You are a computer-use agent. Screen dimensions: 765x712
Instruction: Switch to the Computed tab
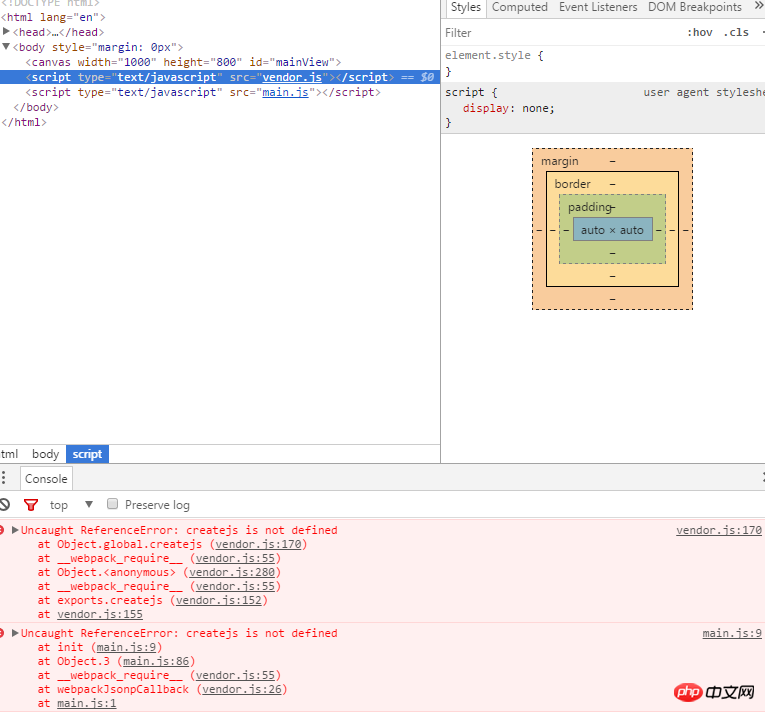point(520,7)
